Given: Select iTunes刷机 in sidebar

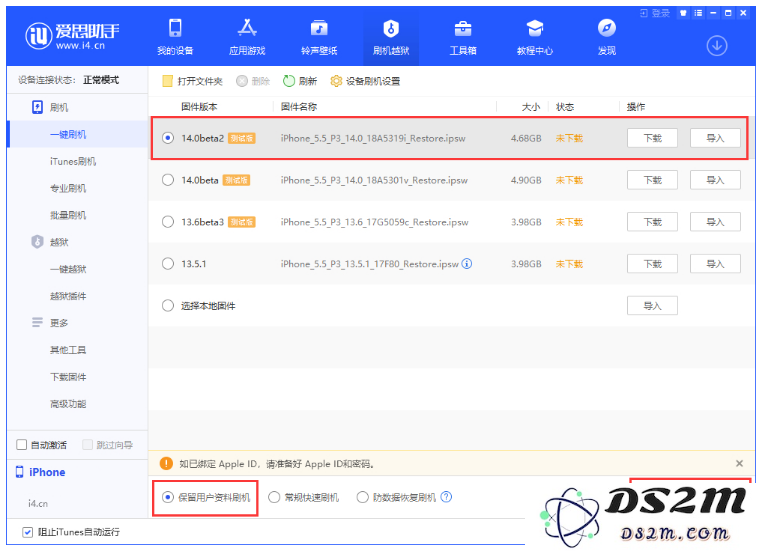Looking at the screenshot, I should point(73,162).
